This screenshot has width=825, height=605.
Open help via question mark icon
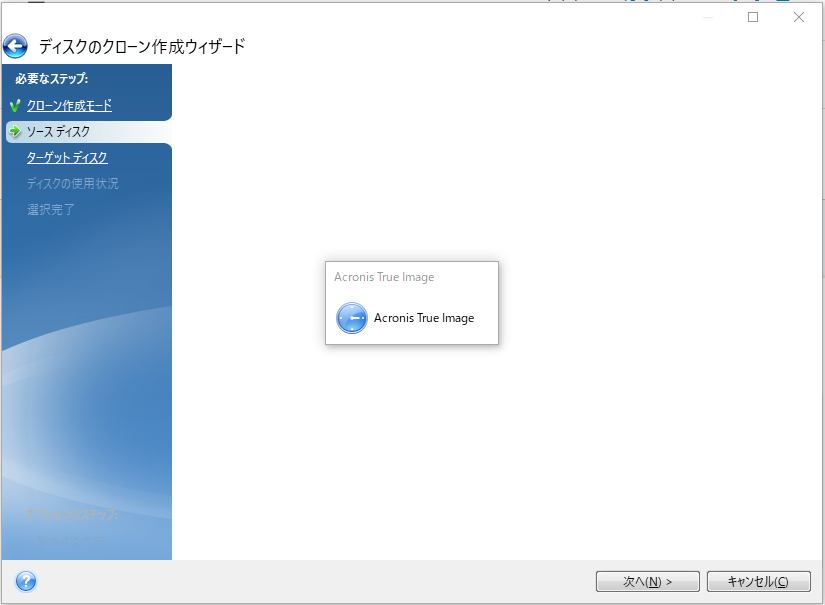(x=26, y=581)
